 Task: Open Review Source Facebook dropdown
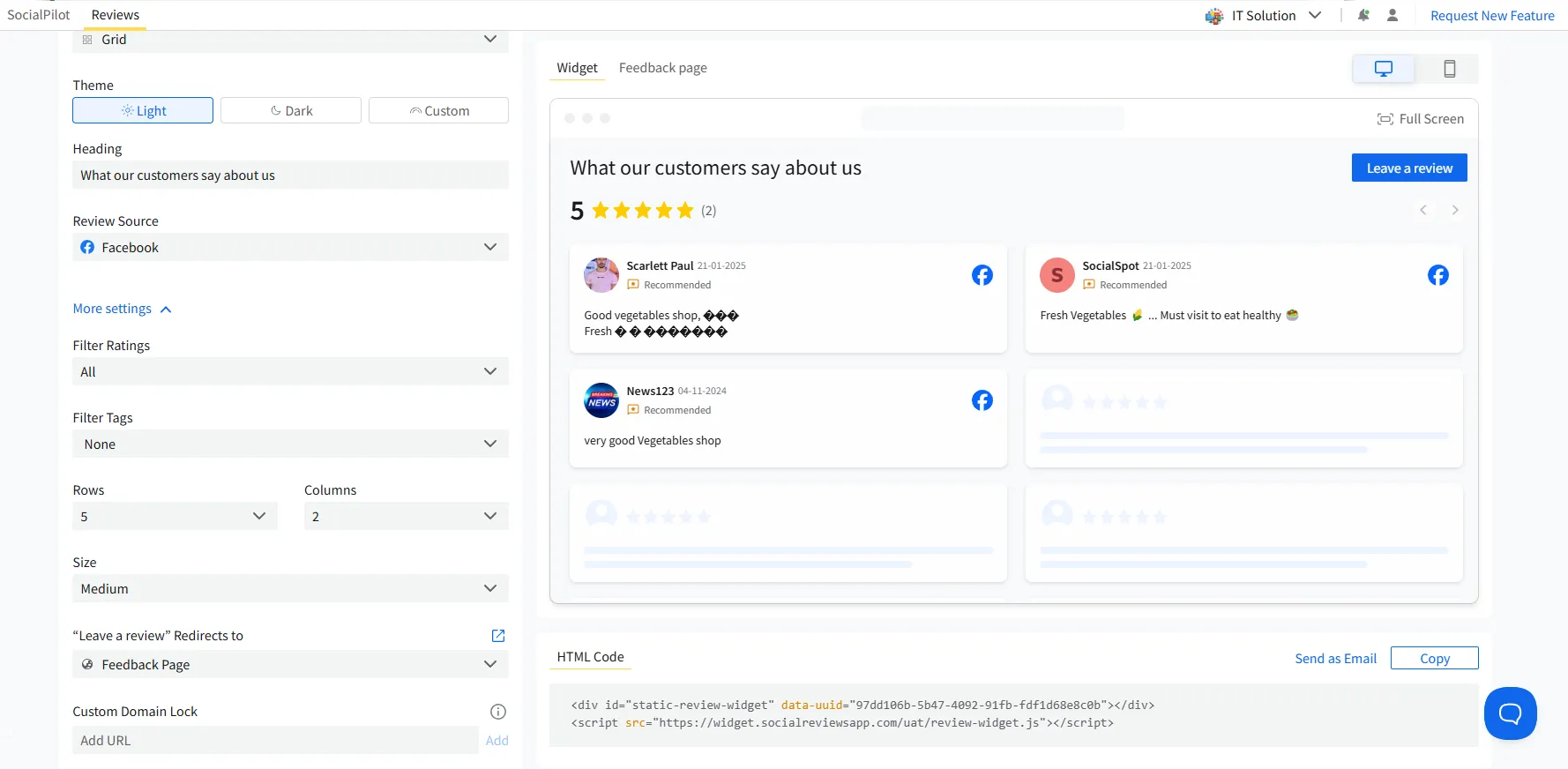[x=291, y=247]
